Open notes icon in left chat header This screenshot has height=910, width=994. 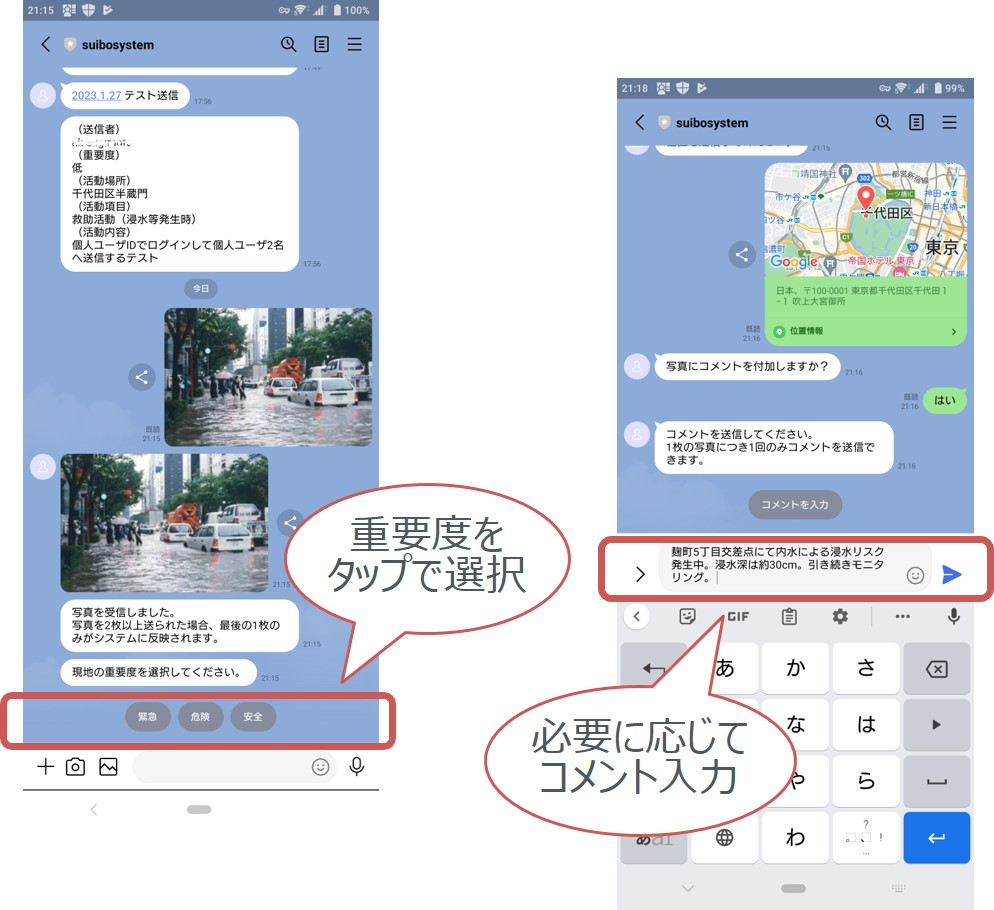(321, 44)
